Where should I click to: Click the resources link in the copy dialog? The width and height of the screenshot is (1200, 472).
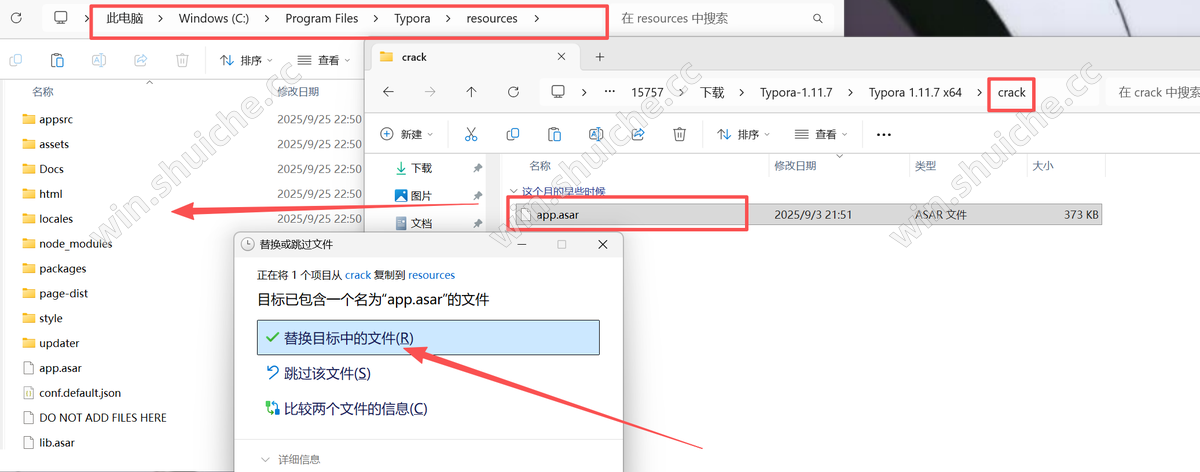pos(431,275)
